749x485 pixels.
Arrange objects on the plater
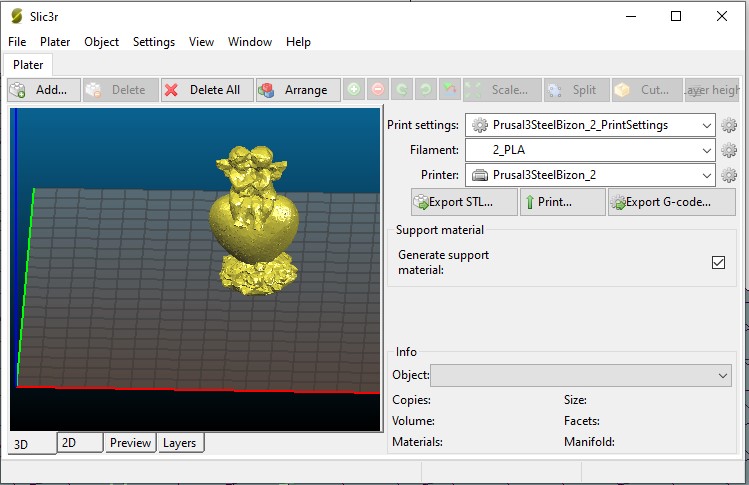(x=294, y=90)
